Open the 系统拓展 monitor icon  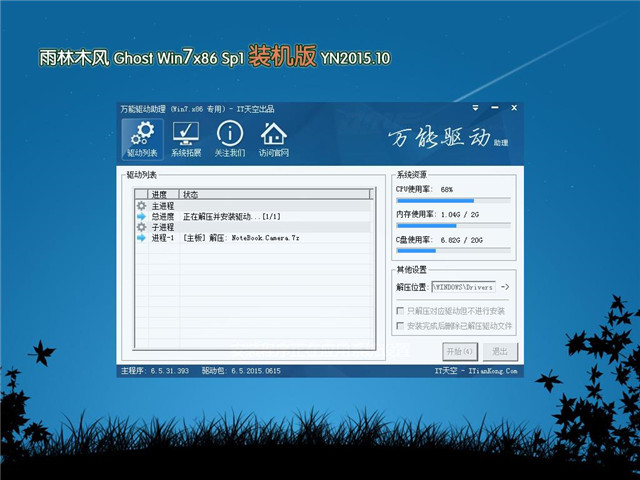pyautogui.click(x=186, y=140)
